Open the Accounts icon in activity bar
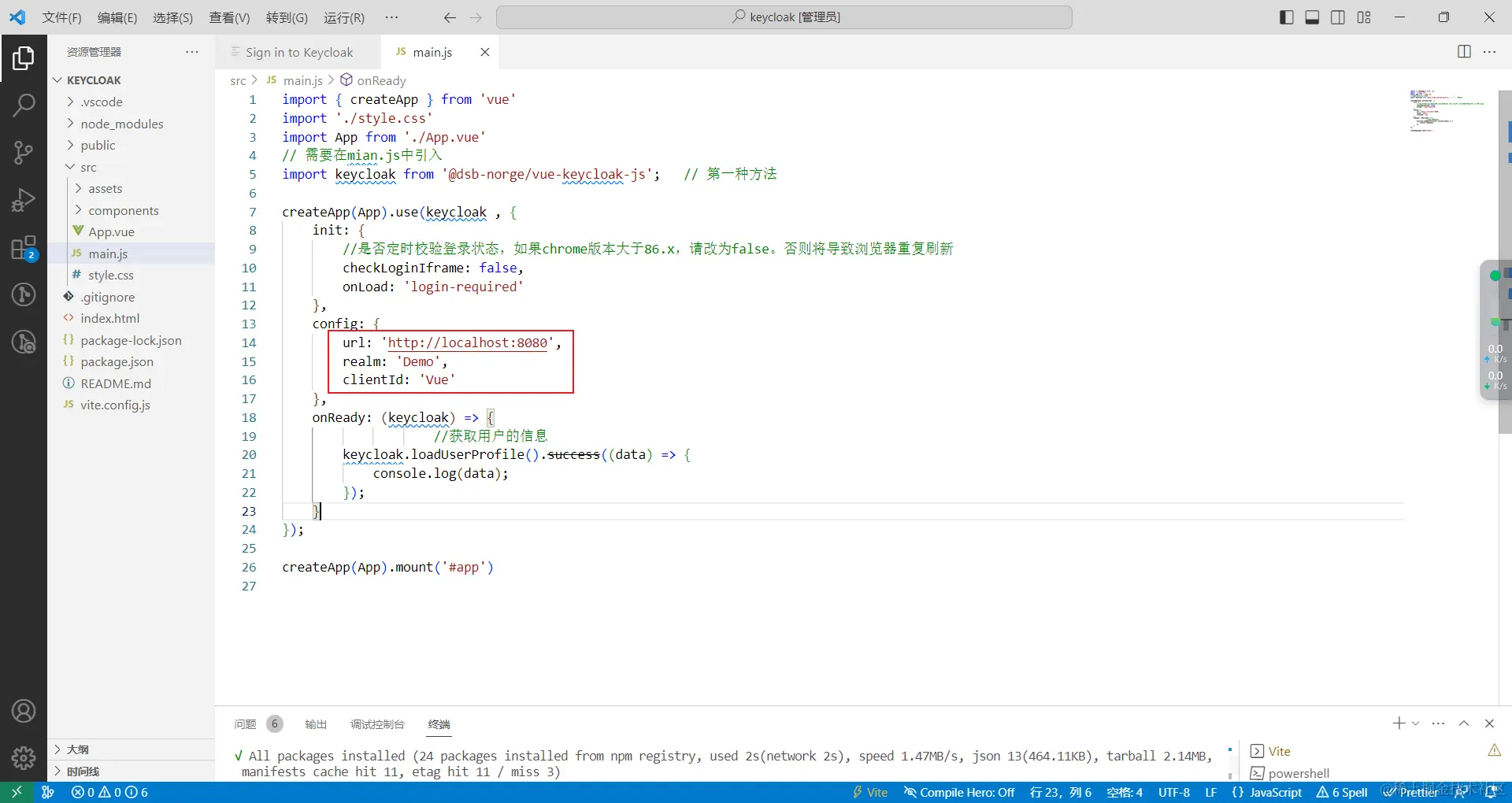Screen dimensions: 1512x803 [x=24, y=712]
